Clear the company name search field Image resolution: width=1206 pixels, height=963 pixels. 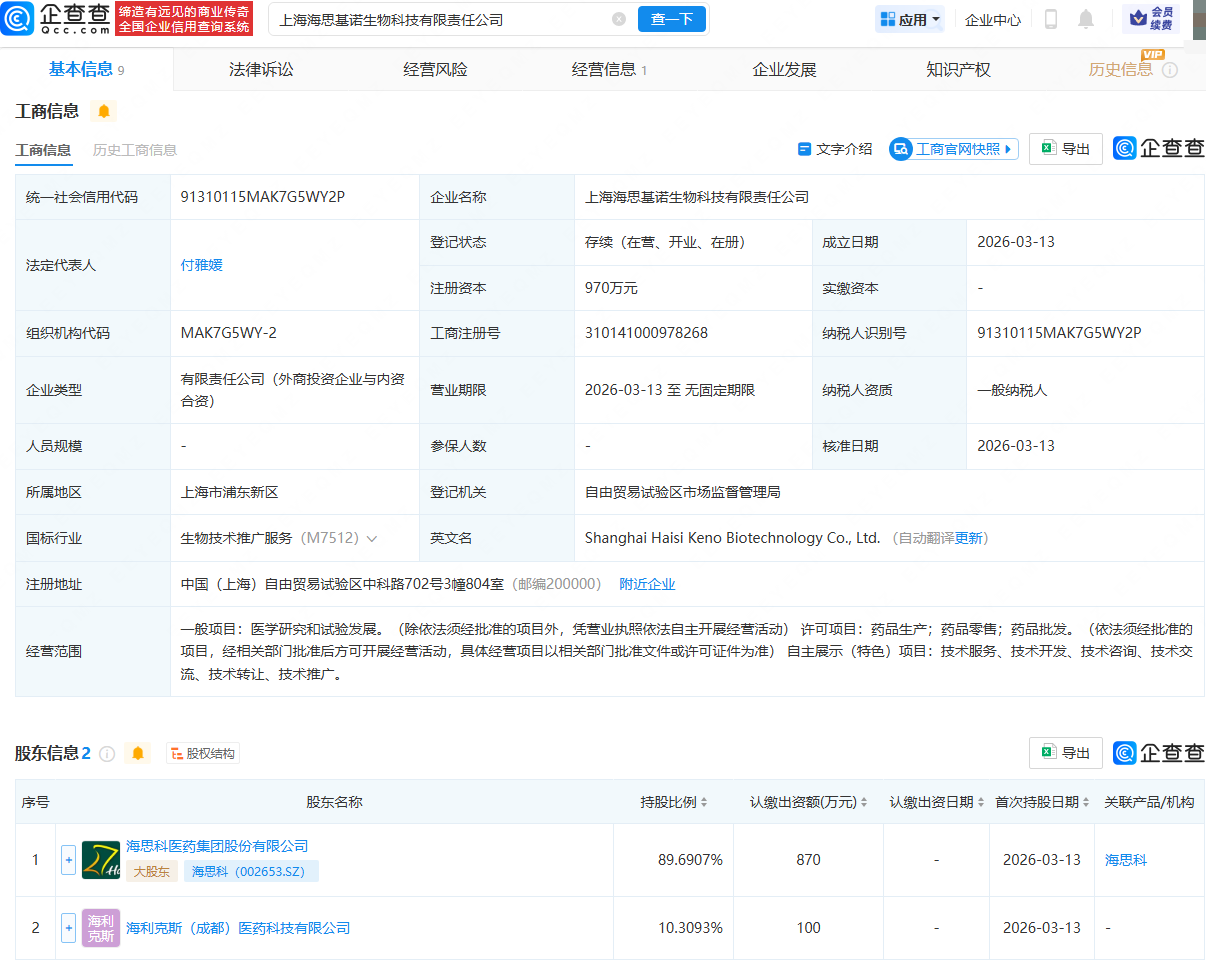(x=618, y=18)
